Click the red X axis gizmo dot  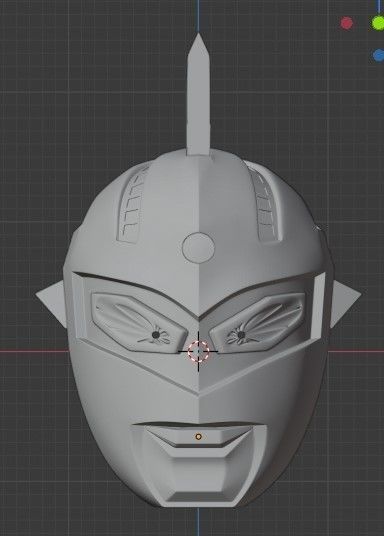[x=347, y=23]
